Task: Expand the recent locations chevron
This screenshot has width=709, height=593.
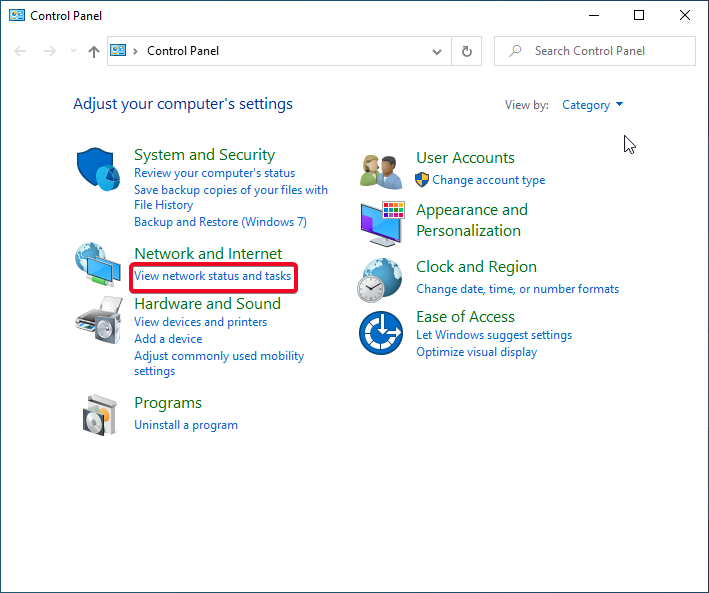Action: [72, 52]
